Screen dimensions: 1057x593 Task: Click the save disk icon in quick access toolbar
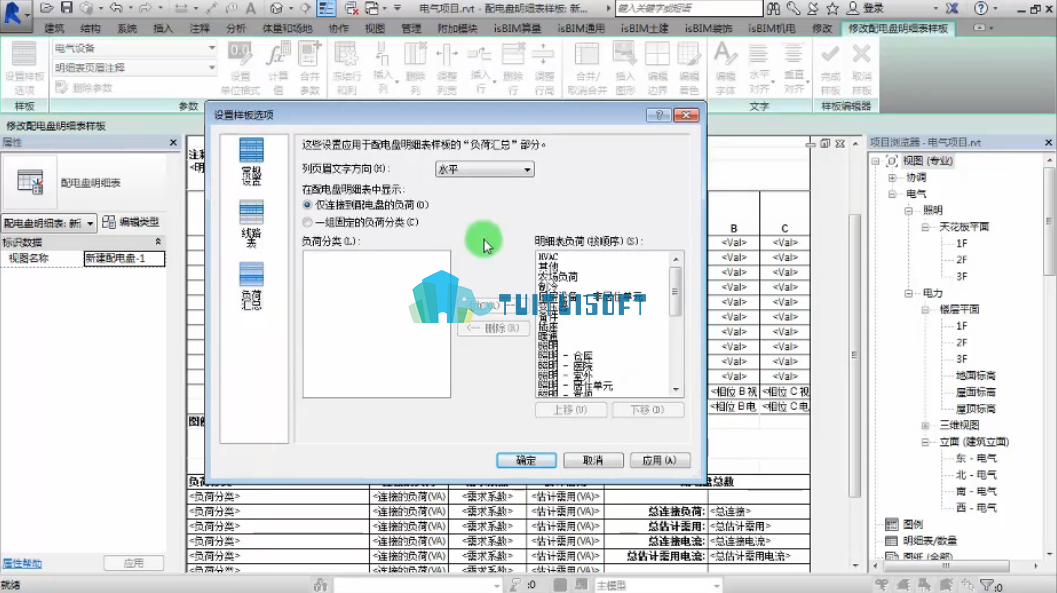pyautogui.click(x=66, y=8)
